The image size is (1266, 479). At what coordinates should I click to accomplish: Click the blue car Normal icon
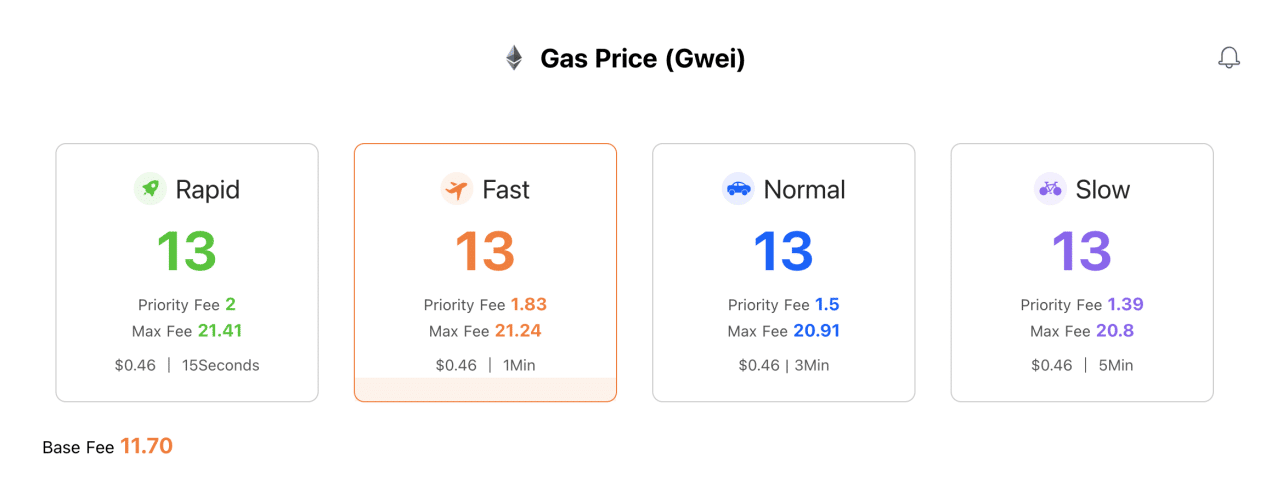pos(738,189)
